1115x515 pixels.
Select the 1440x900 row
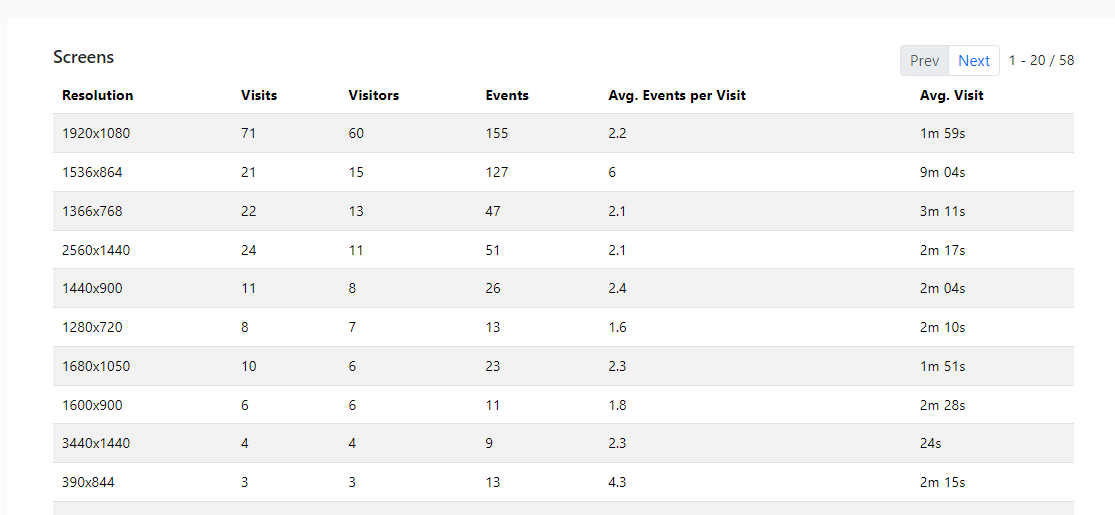[563, 288]
